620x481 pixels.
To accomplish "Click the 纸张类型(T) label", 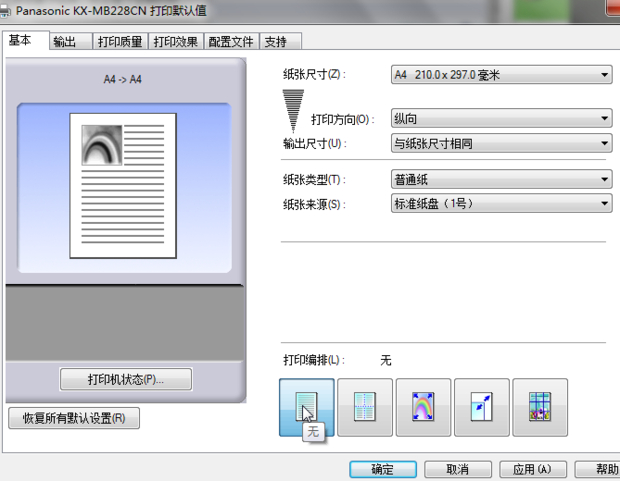I will [314, 180].
